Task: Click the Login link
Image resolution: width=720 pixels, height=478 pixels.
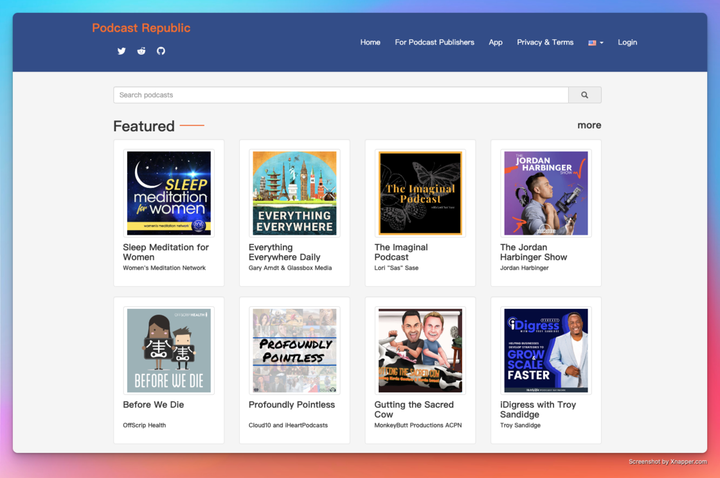Action: click(x=627, y=43)
